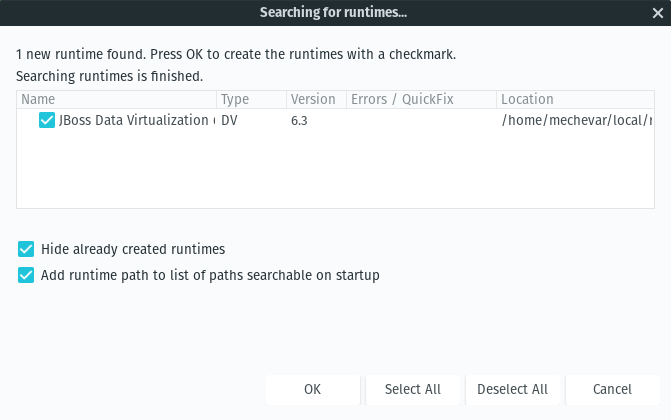Click the Location column header
This screenshot has width=671, height=420.
pos(575,99)
